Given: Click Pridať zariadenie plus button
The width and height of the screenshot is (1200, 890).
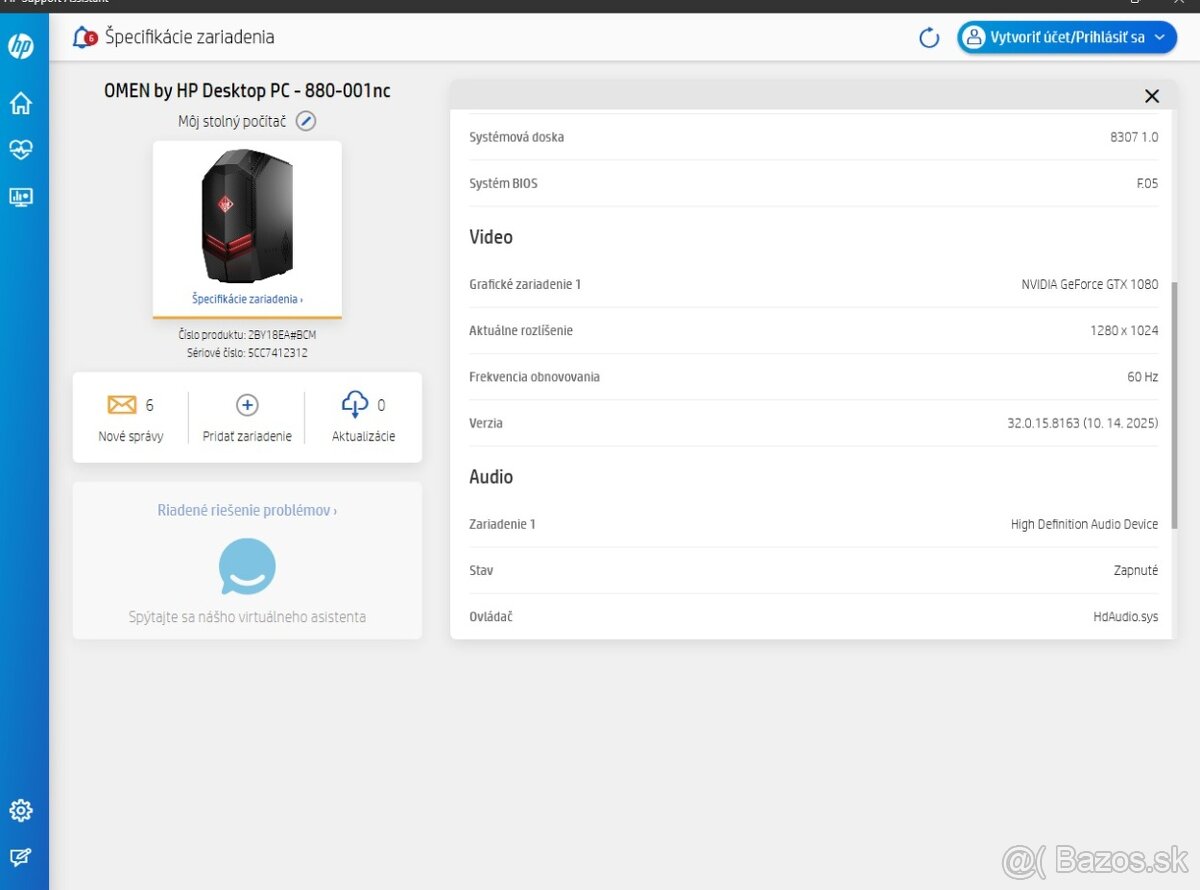Looking at the screenshot, I should point(247,405).
